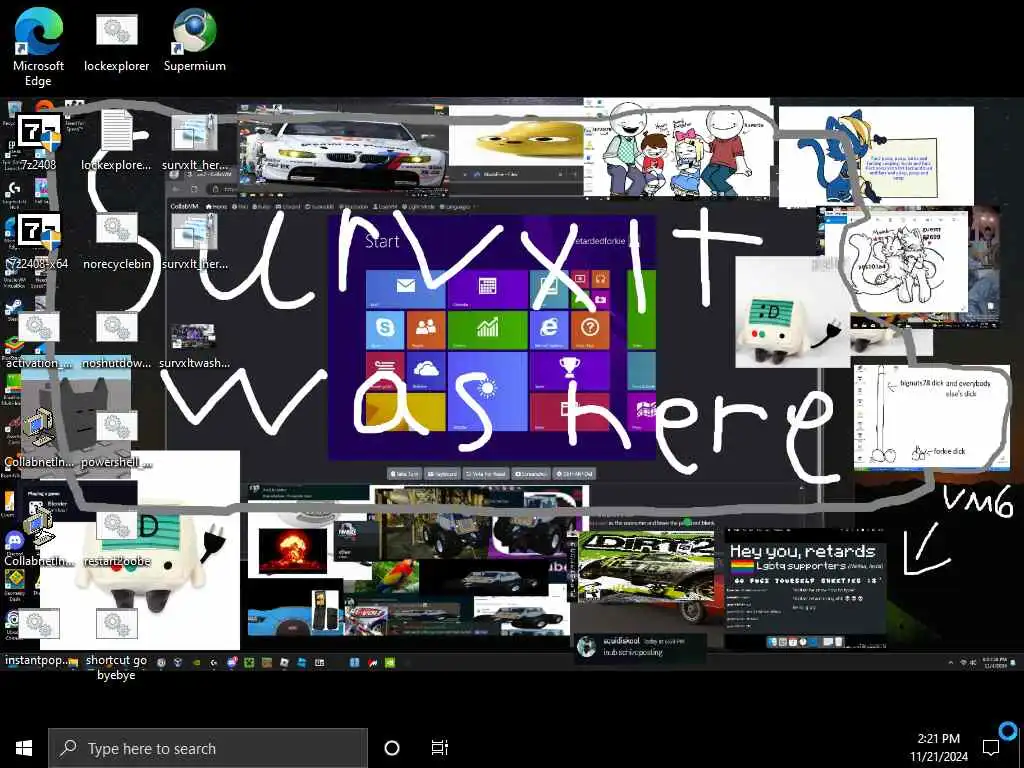
Task: Select the shortcut go byebye icon
Action: tap(116, 644)
